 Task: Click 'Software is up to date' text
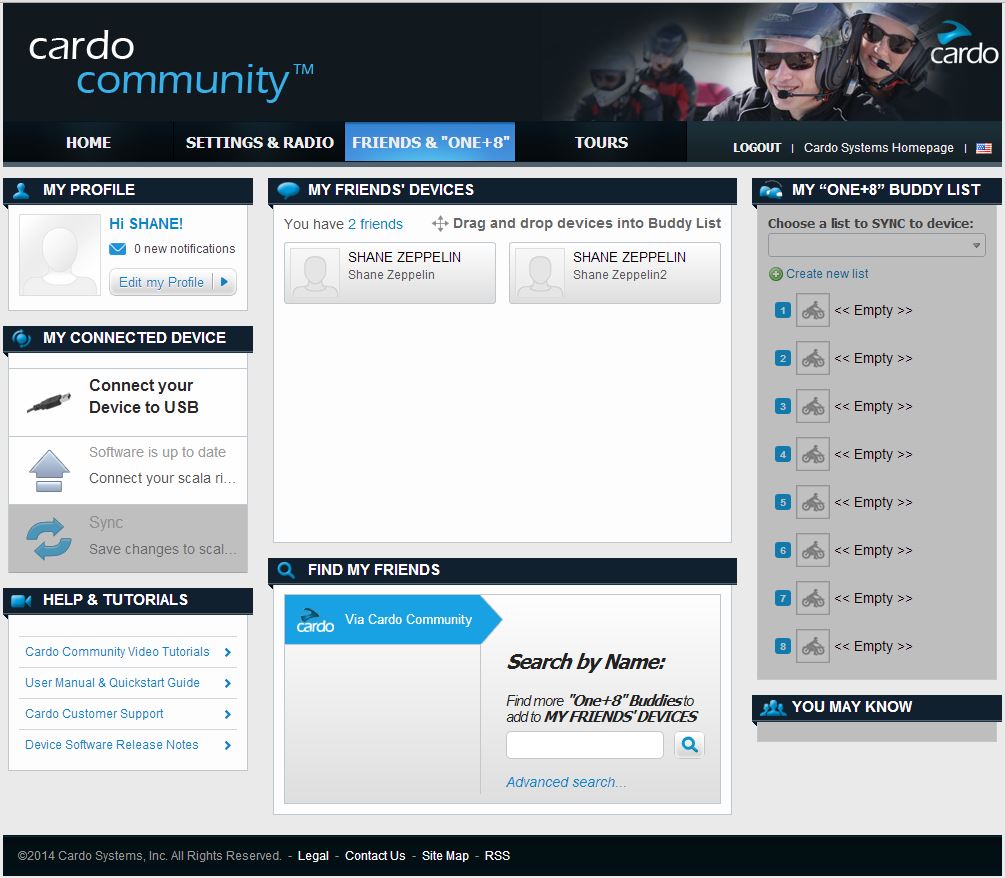pos(157,452)
